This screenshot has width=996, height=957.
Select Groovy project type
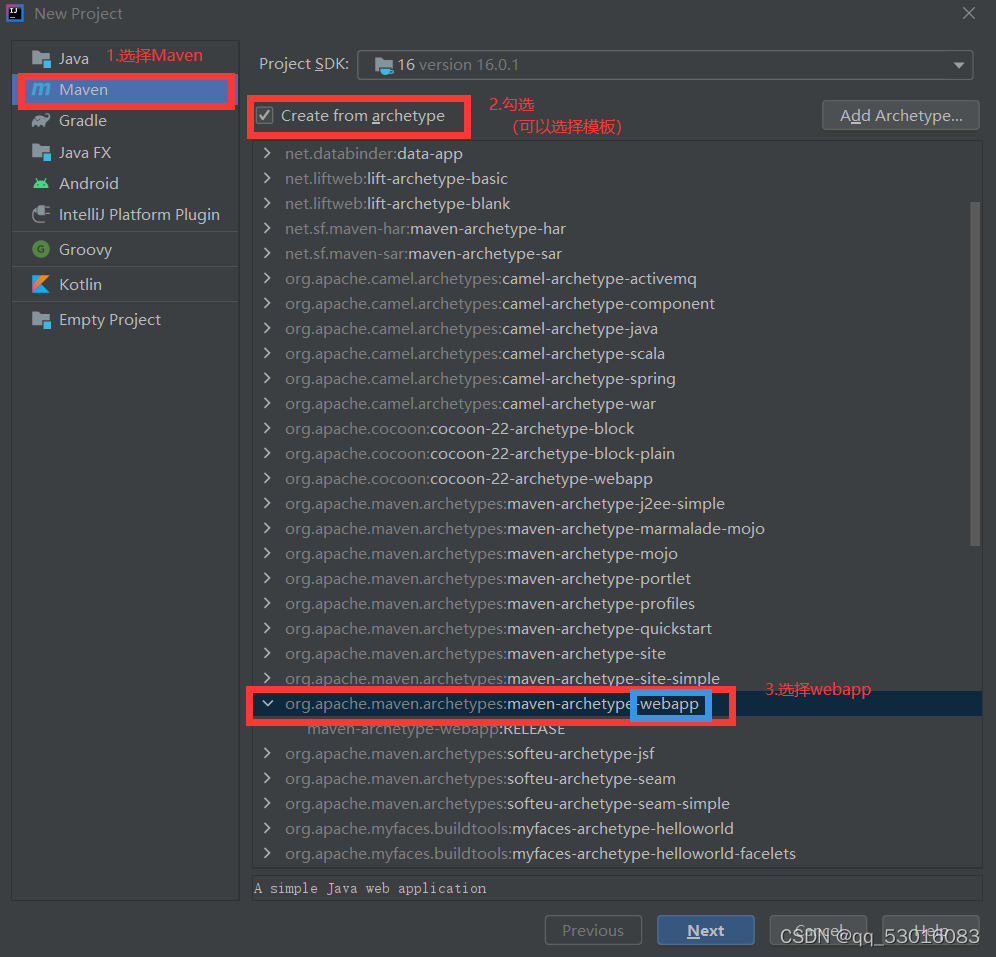(x=125, y=250)
